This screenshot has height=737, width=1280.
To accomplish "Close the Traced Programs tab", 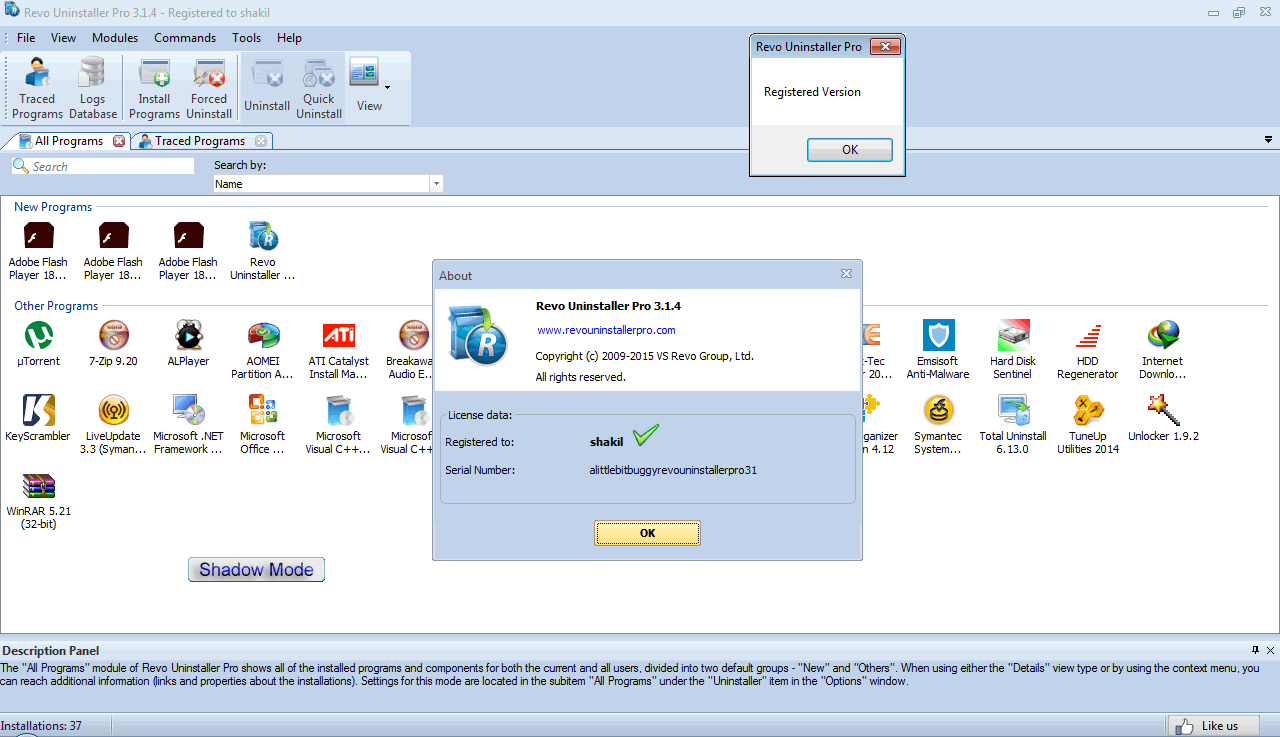I will coord(261,141).
